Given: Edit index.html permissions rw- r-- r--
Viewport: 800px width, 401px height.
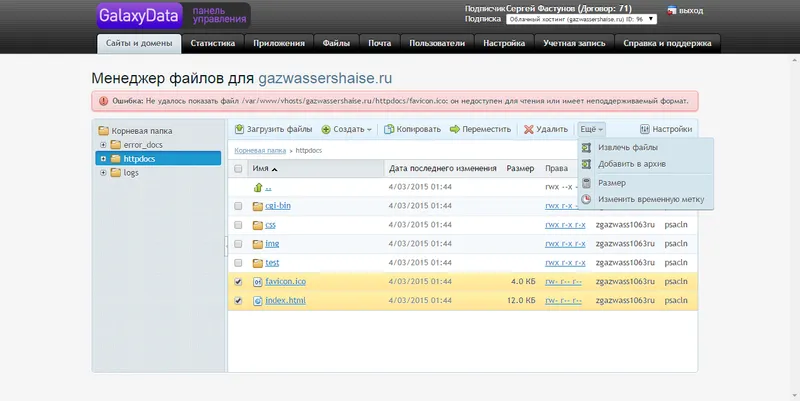Looking at the screenshot, I should coord(563,300).
